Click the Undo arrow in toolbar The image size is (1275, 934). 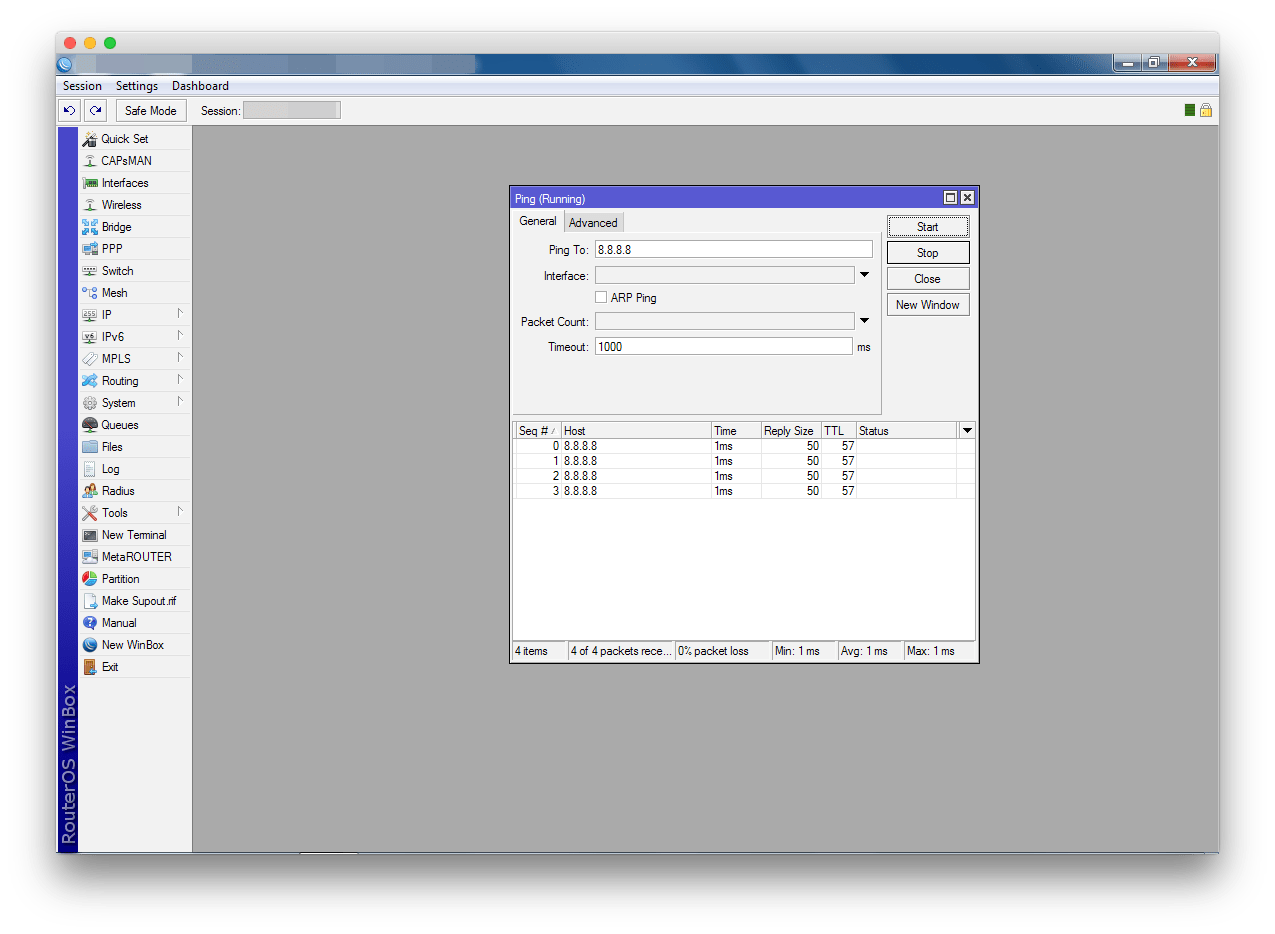click(69, 111)
